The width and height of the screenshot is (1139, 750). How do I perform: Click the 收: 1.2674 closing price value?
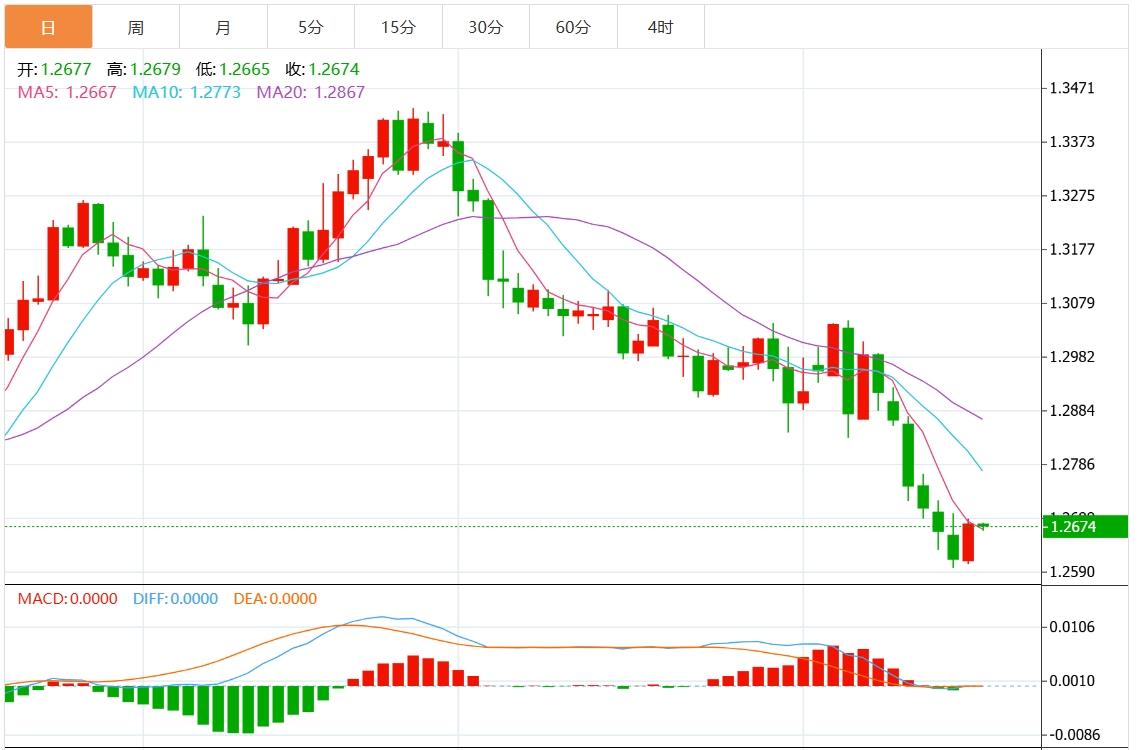click(x=322, y=70)
